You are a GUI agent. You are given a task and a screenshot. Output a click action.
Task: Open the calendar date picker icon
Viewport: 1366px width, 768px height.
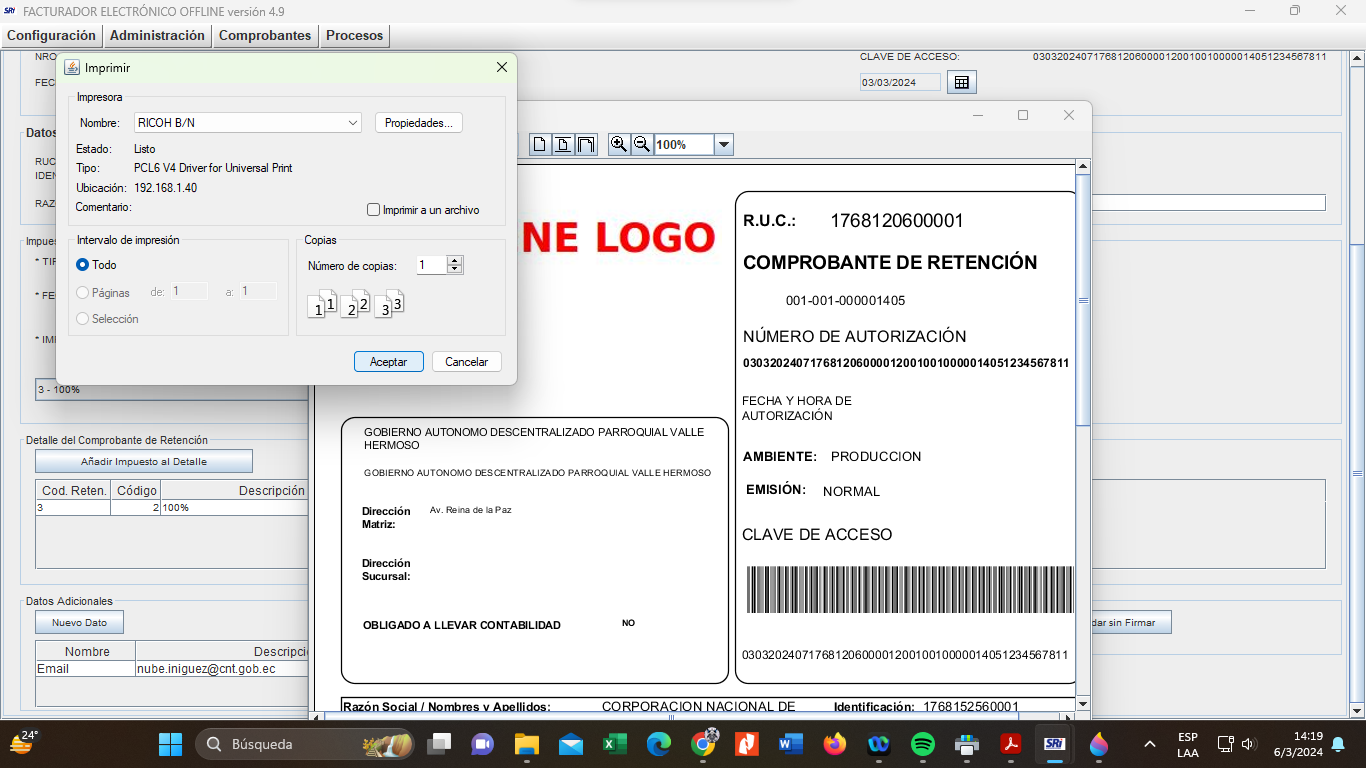tap(961, 82)
